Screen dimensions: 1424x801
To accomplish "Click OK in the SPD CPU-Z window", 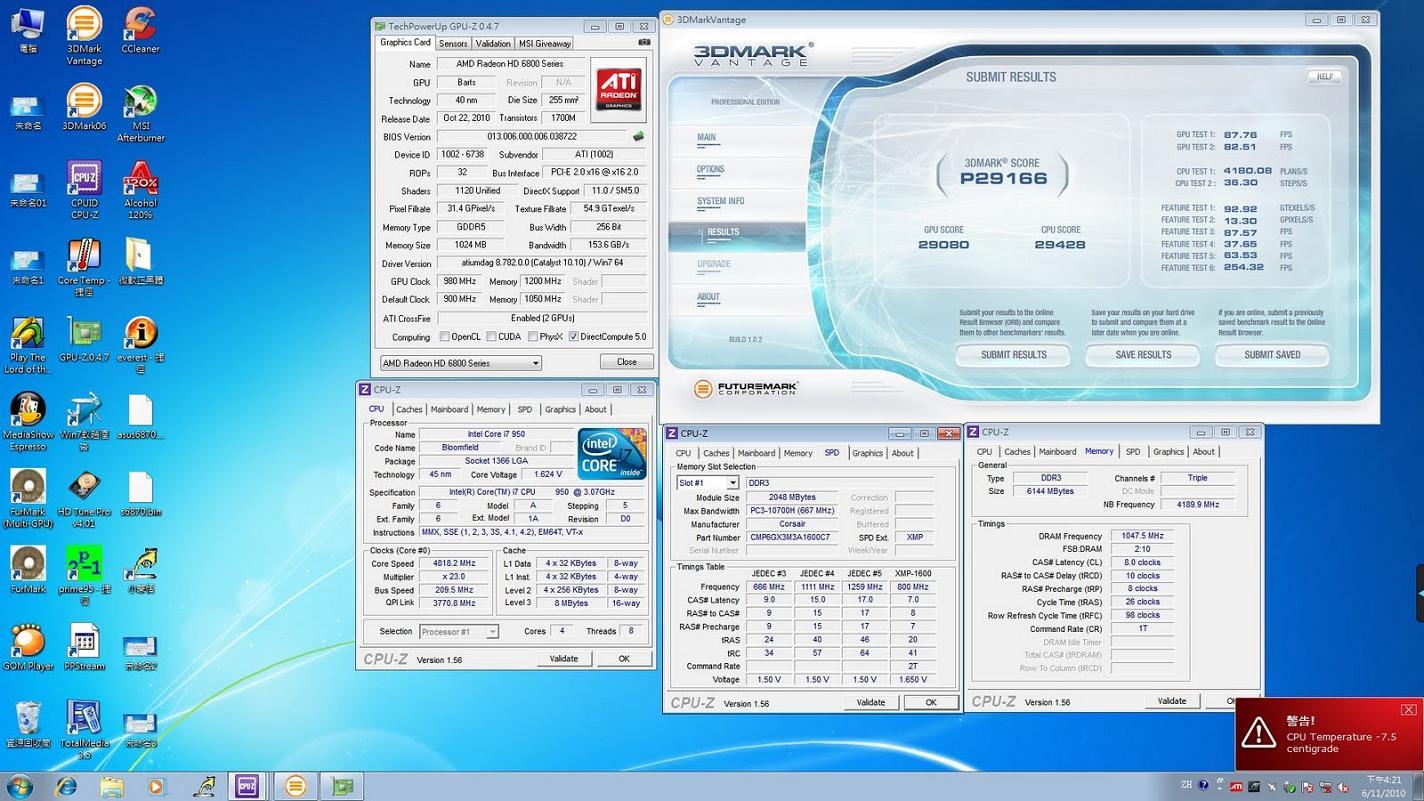I will click(x=931, y=703).
